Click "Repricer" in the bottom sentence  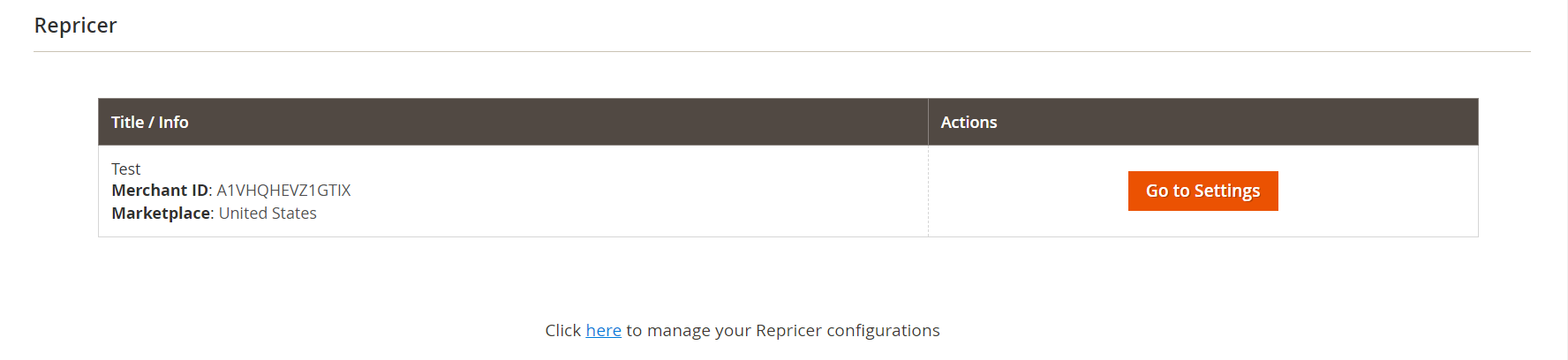(788, 330)
